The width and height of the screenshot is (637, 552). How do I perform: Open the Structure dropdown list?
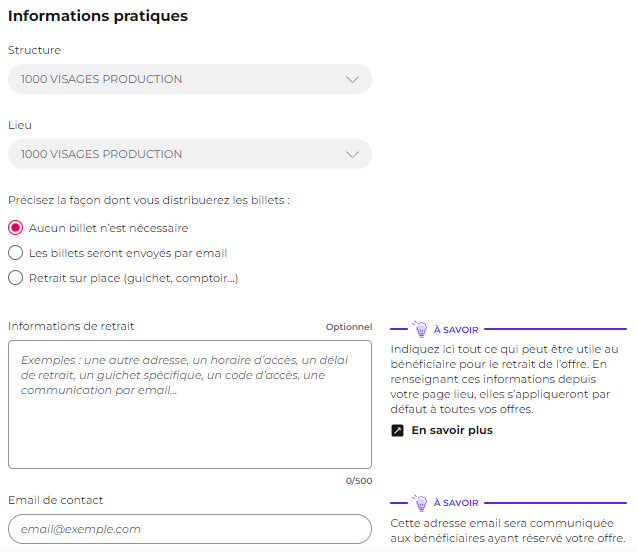click(x=190, y=79)
